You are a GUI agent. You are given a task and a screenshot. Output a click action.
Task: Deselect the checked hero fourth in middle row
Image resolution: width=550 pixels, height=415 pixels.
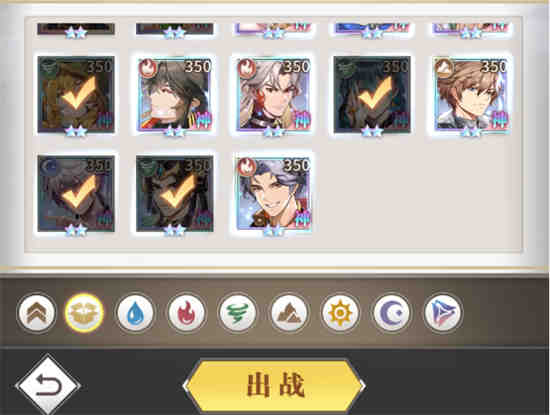click(x=372, y=94)
